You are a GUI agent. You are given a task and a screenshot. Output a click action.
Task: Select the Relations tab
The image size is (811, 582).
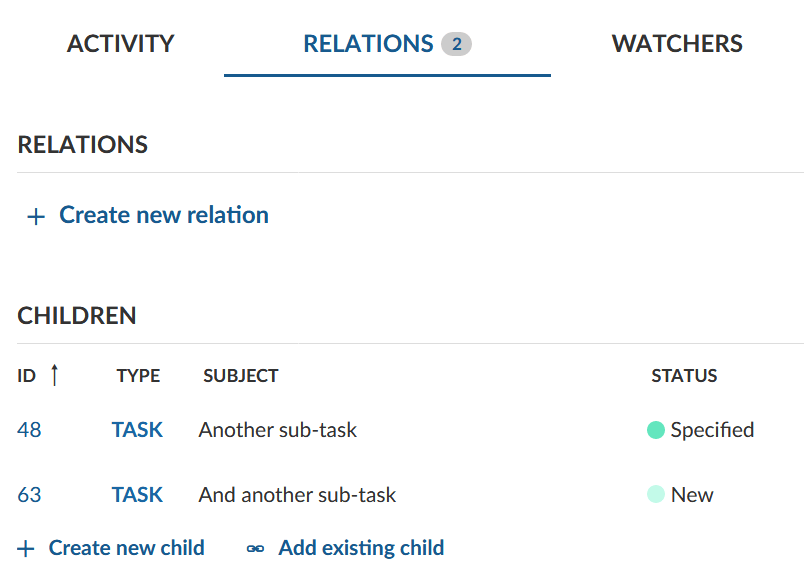pyautogui.click(x=368, y=44)
